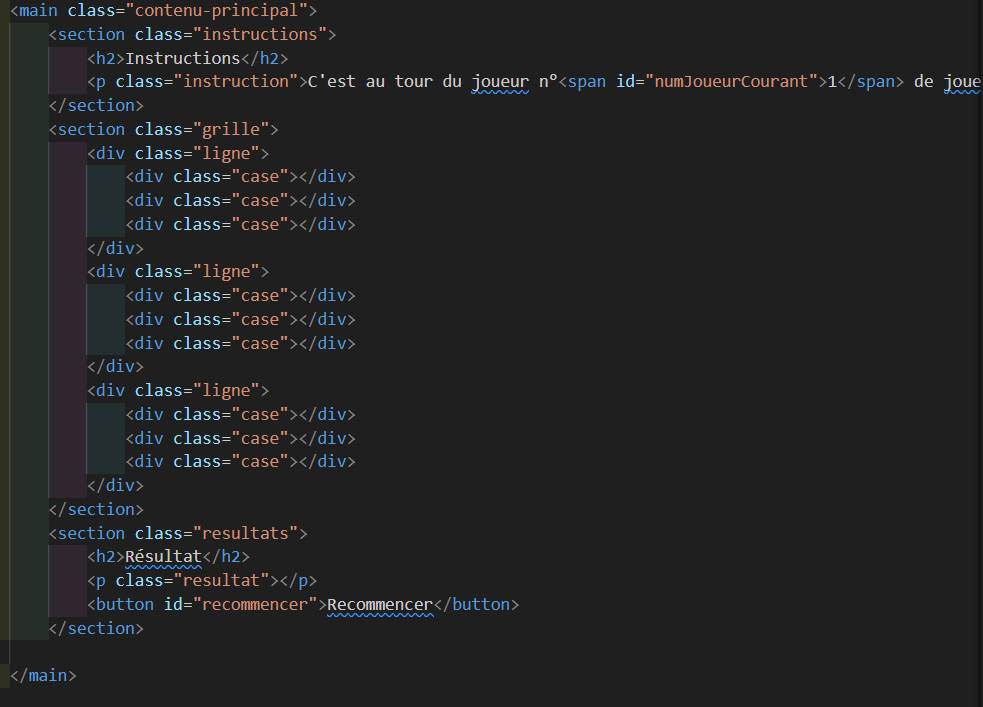The image size is (983, 707).
Task: Click the underlined Résultat heading text
Action: pos(164,556)
